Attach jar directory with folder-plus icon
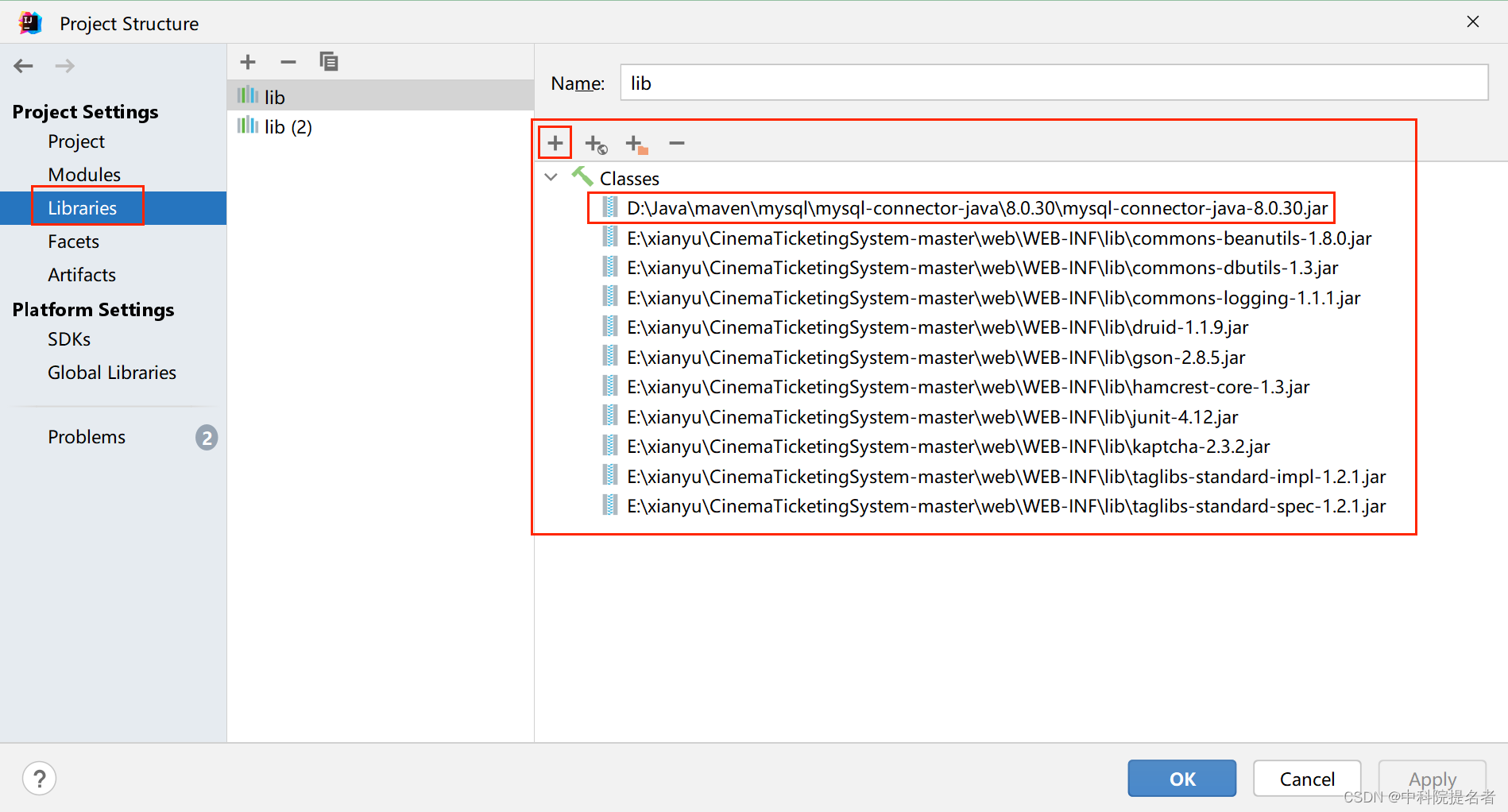The width and height of the screenshot is (1508, 812). [636, 143]
